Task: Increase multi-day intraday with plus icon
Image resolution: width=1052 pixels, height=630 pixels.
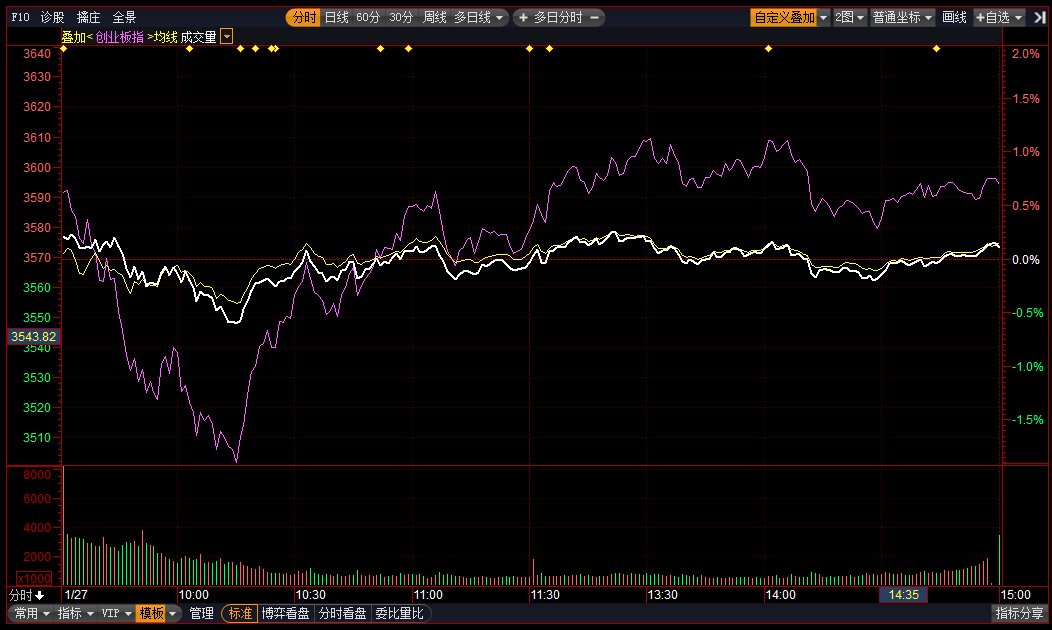Action: (x=523, y=17)
